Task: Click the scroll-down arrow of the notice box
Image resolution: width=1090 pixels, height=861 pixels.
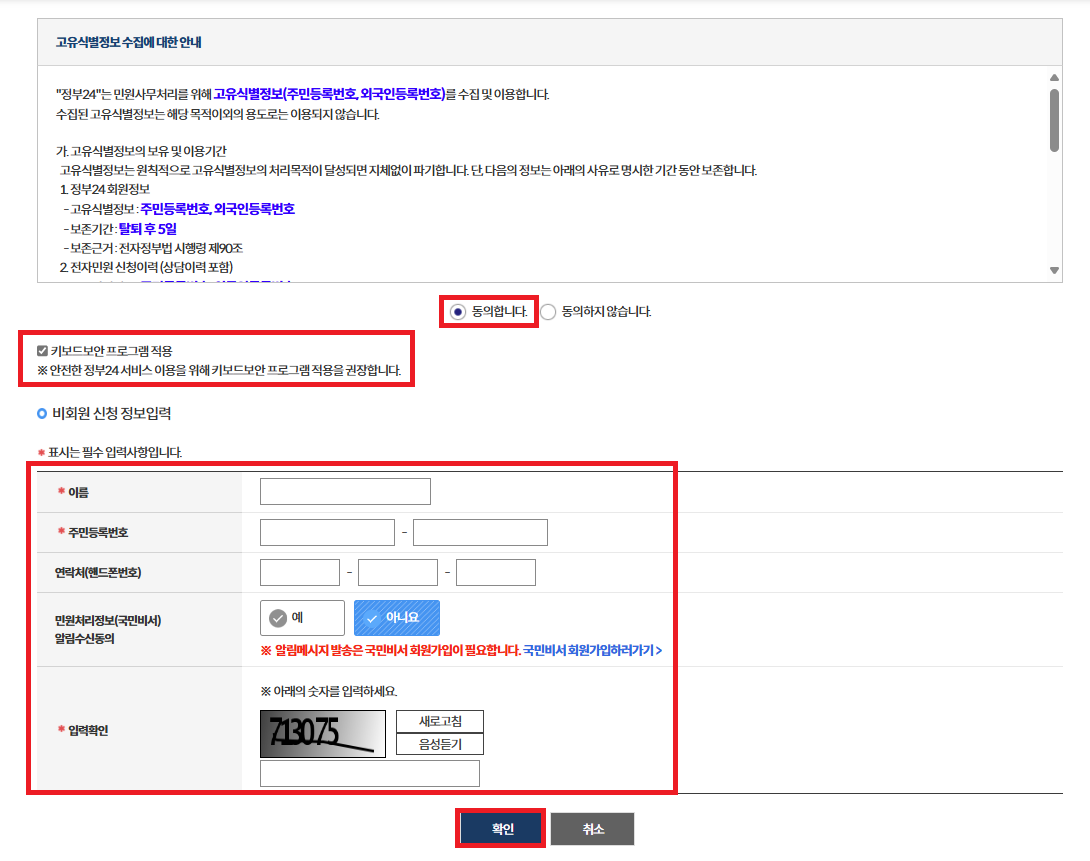Action: (1055, 270)
